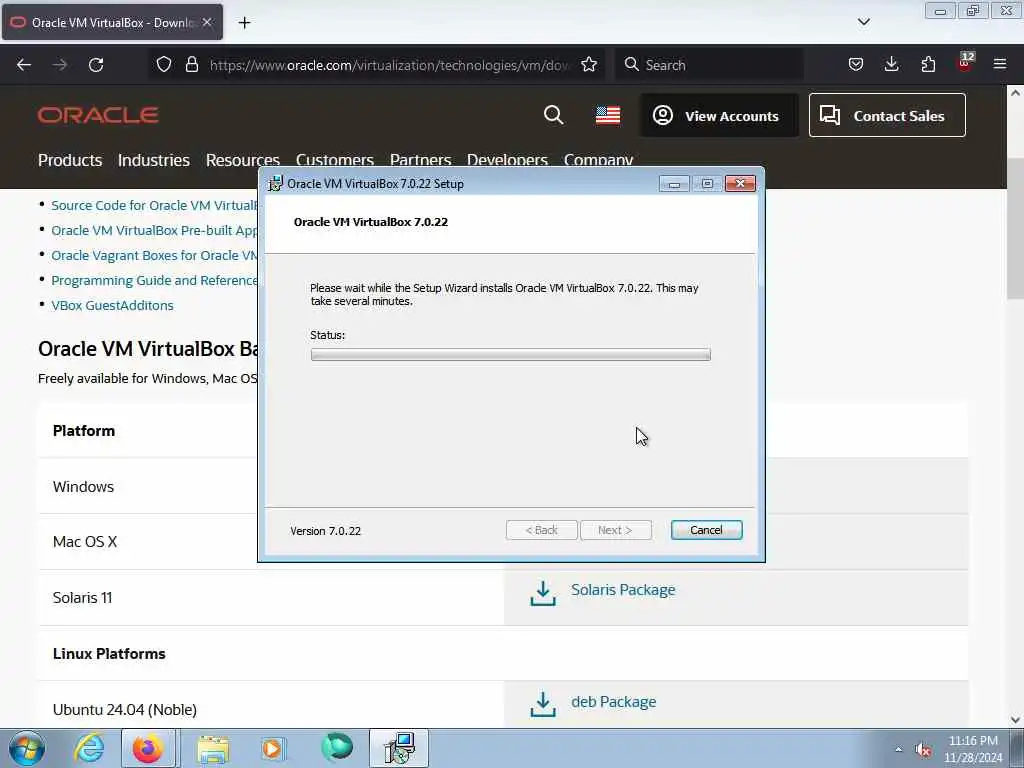Open the Pocket save icon
Image resolution: width=1024 pixels, height=768 pixels.
856,65
